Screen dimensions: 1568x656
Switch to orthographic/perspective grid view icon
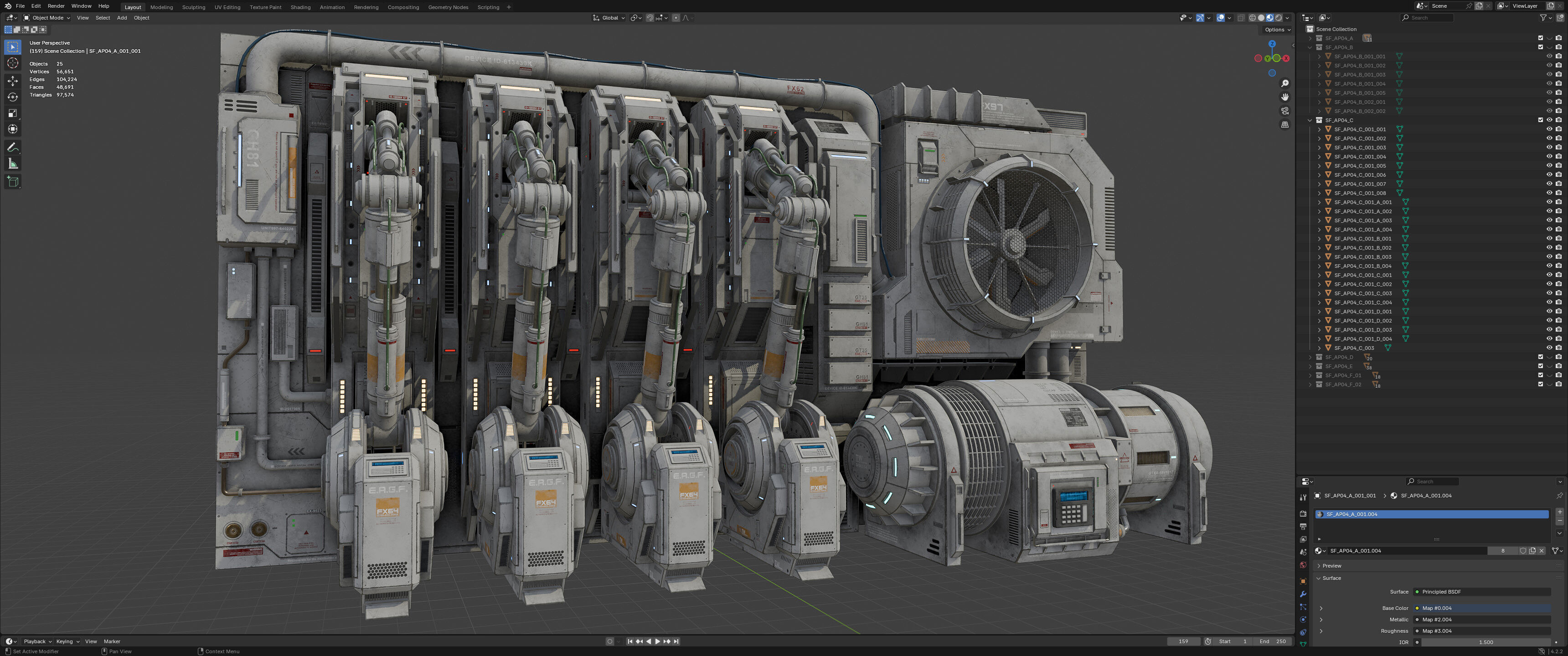point(1285,125)
